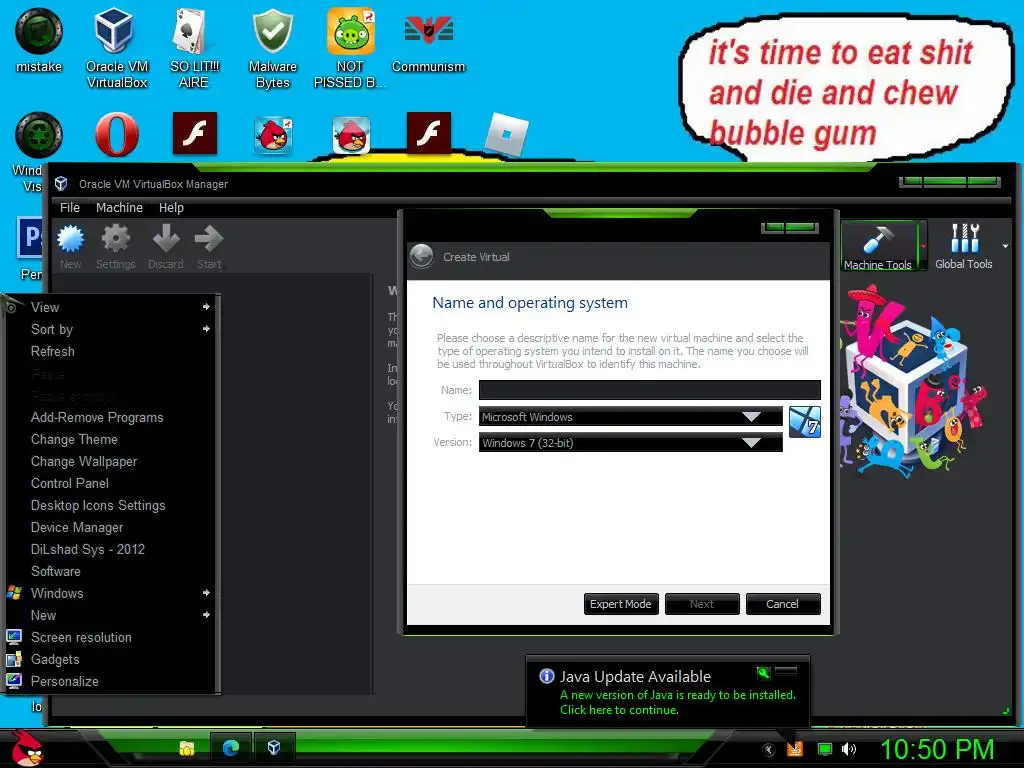Click the VirtualBox cube mascot illustration
1024x768 pixels.
913,380
